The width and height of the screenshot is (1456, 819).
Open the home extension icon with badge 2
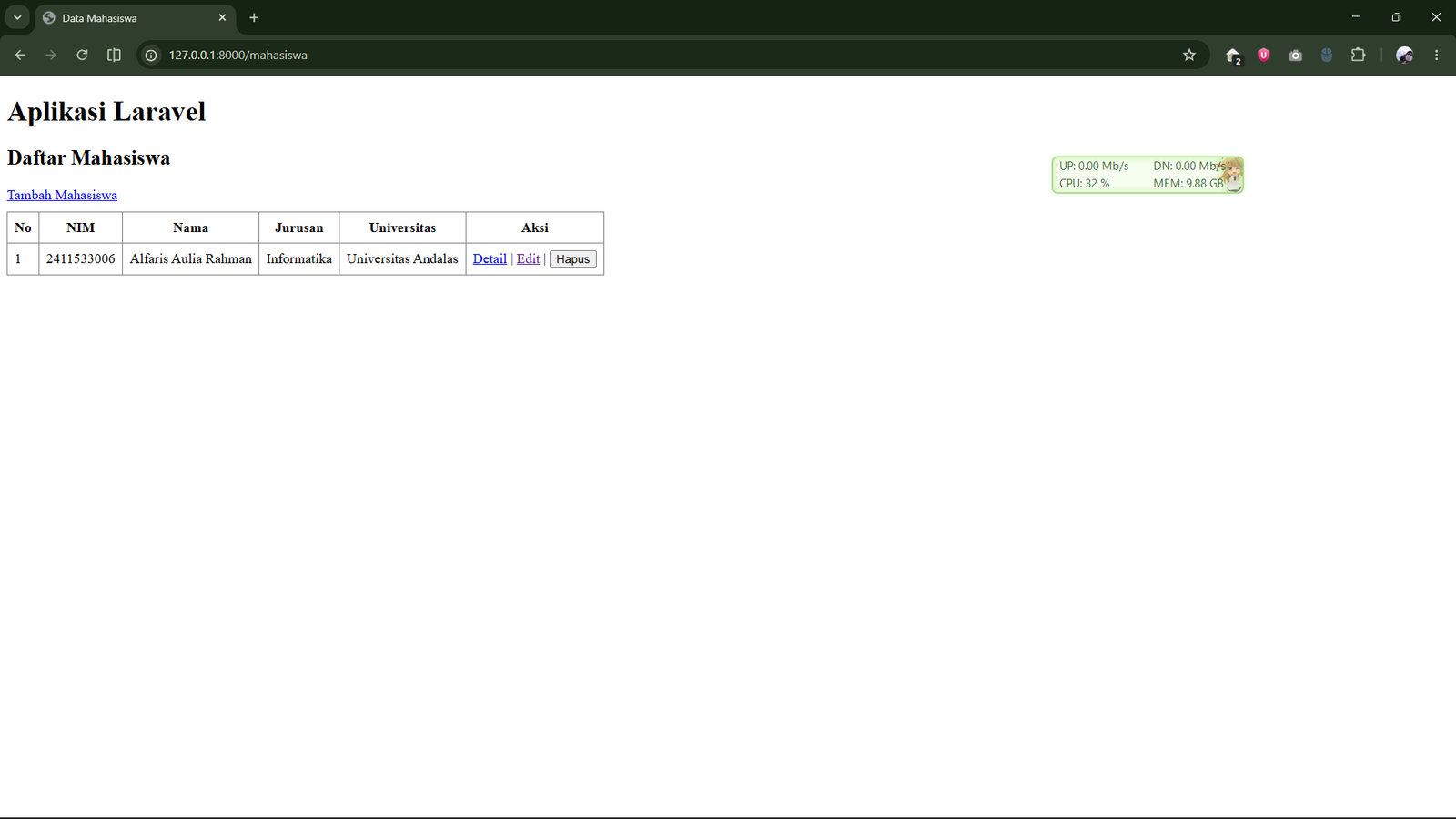(1233, 56)
